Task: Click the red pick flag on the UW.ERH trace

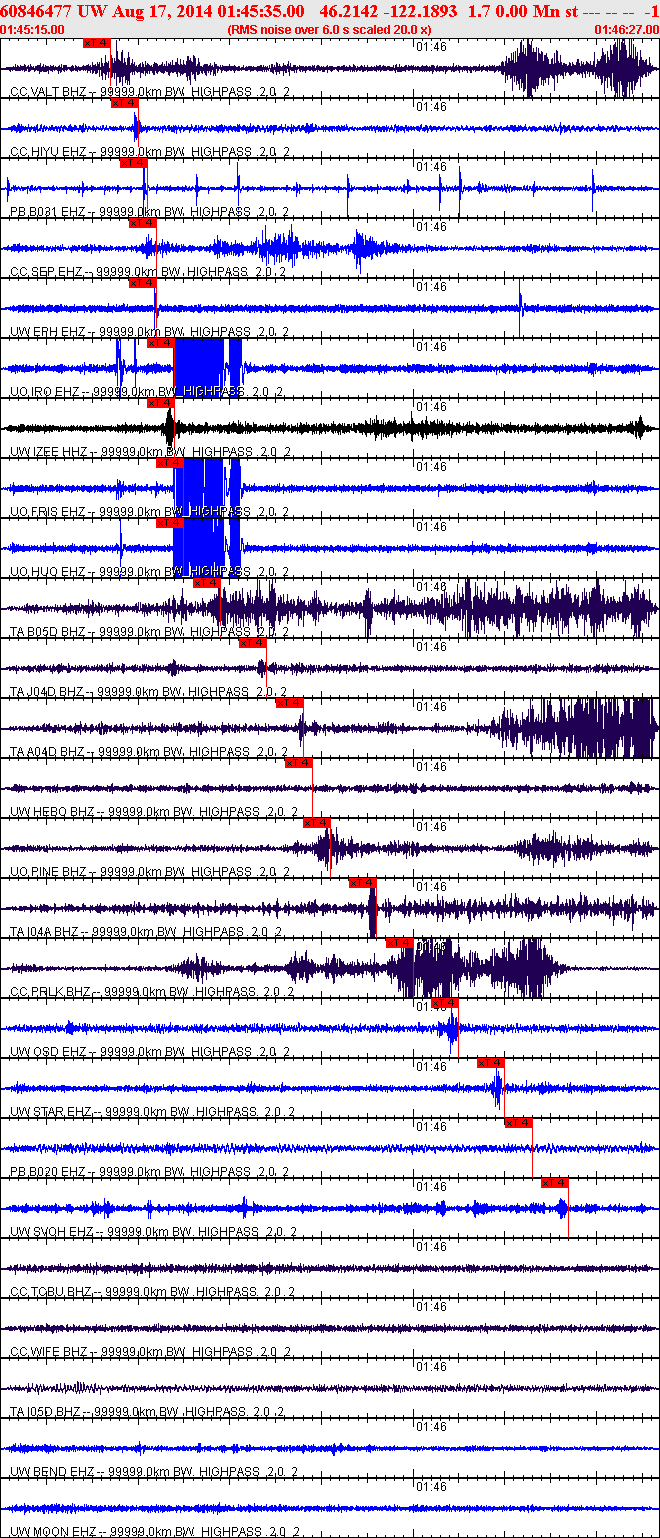Action: (142, 283)
